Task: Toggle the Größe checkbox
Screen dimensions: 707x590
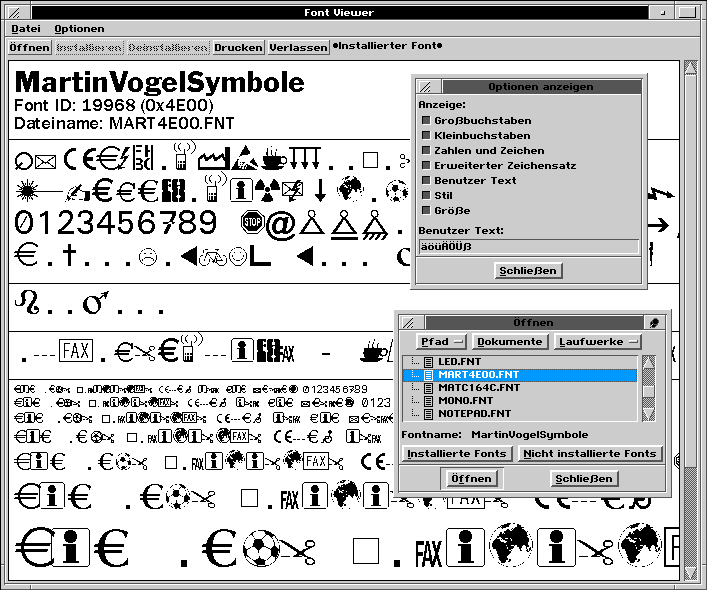Action: (x=426, y=210)
